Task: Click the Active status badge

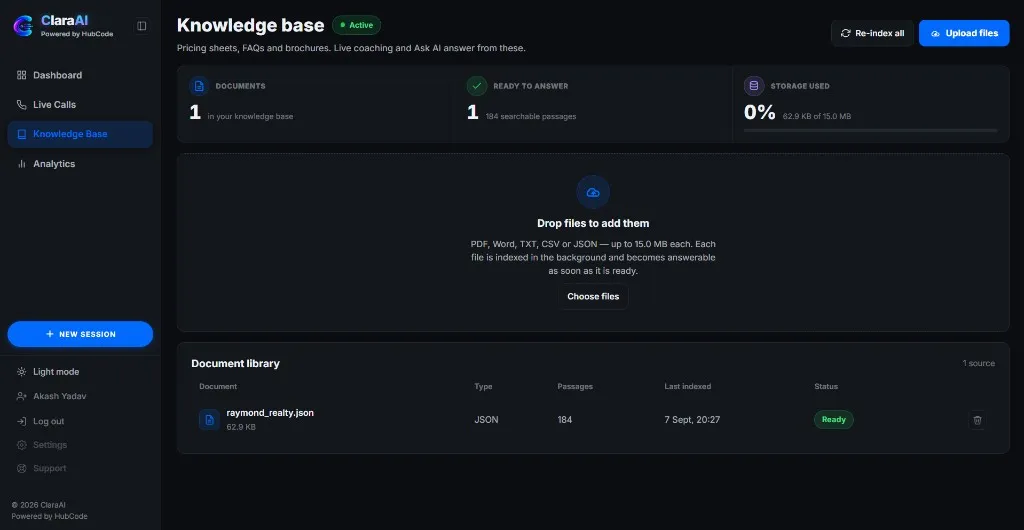Action: (x=357, y=25)
